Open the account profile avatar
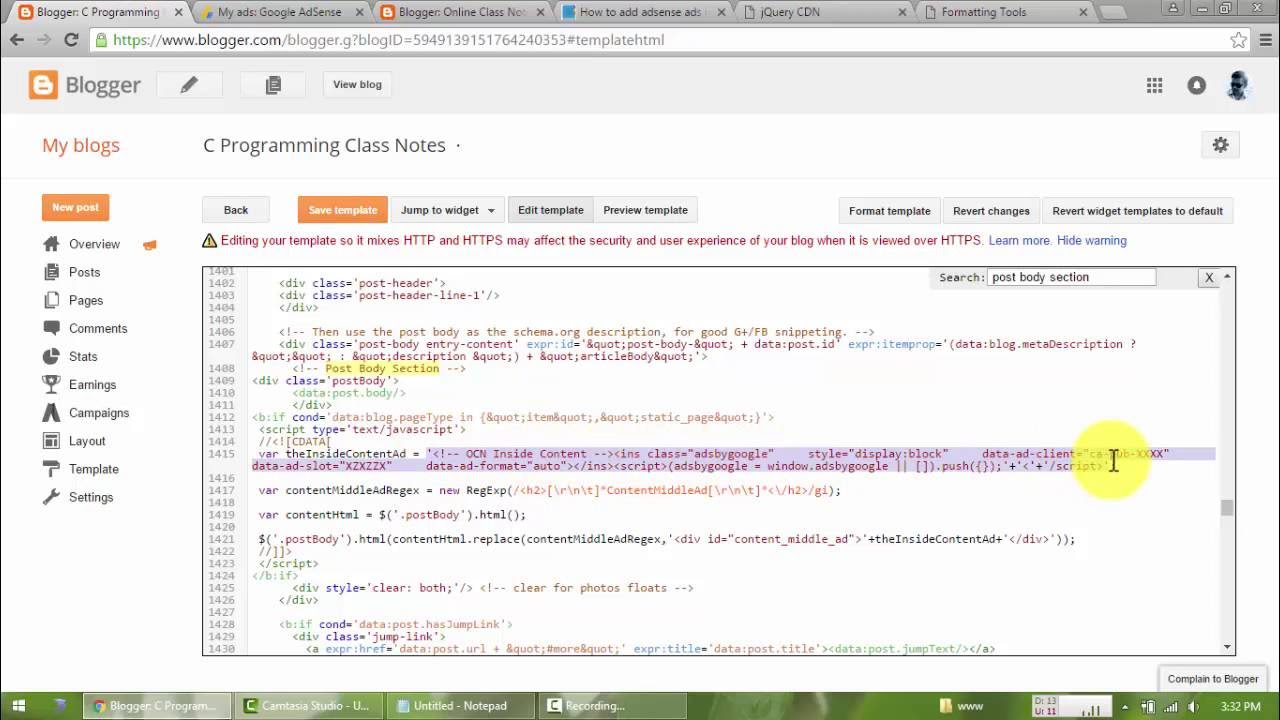This screenshot has width=1280, height=720. [x=1237, y=86]
